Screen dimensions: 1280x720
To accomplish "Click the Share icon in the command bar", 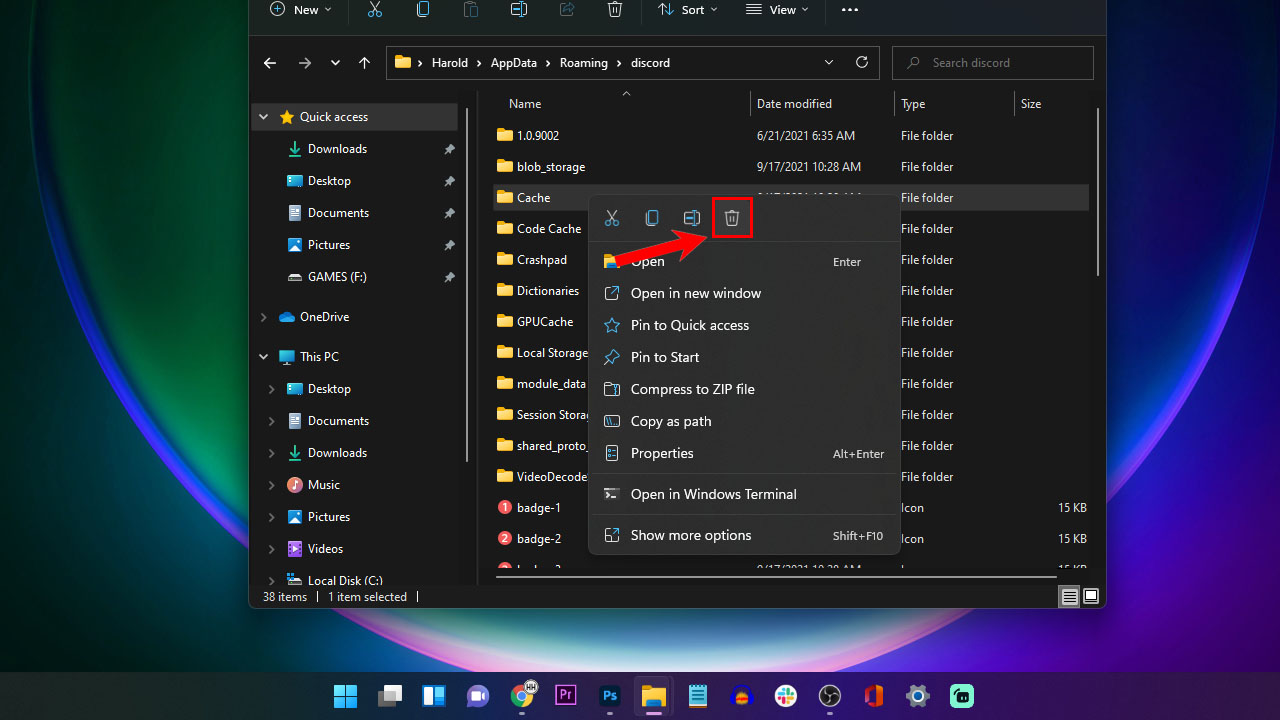I will click(x=566, y=10).
